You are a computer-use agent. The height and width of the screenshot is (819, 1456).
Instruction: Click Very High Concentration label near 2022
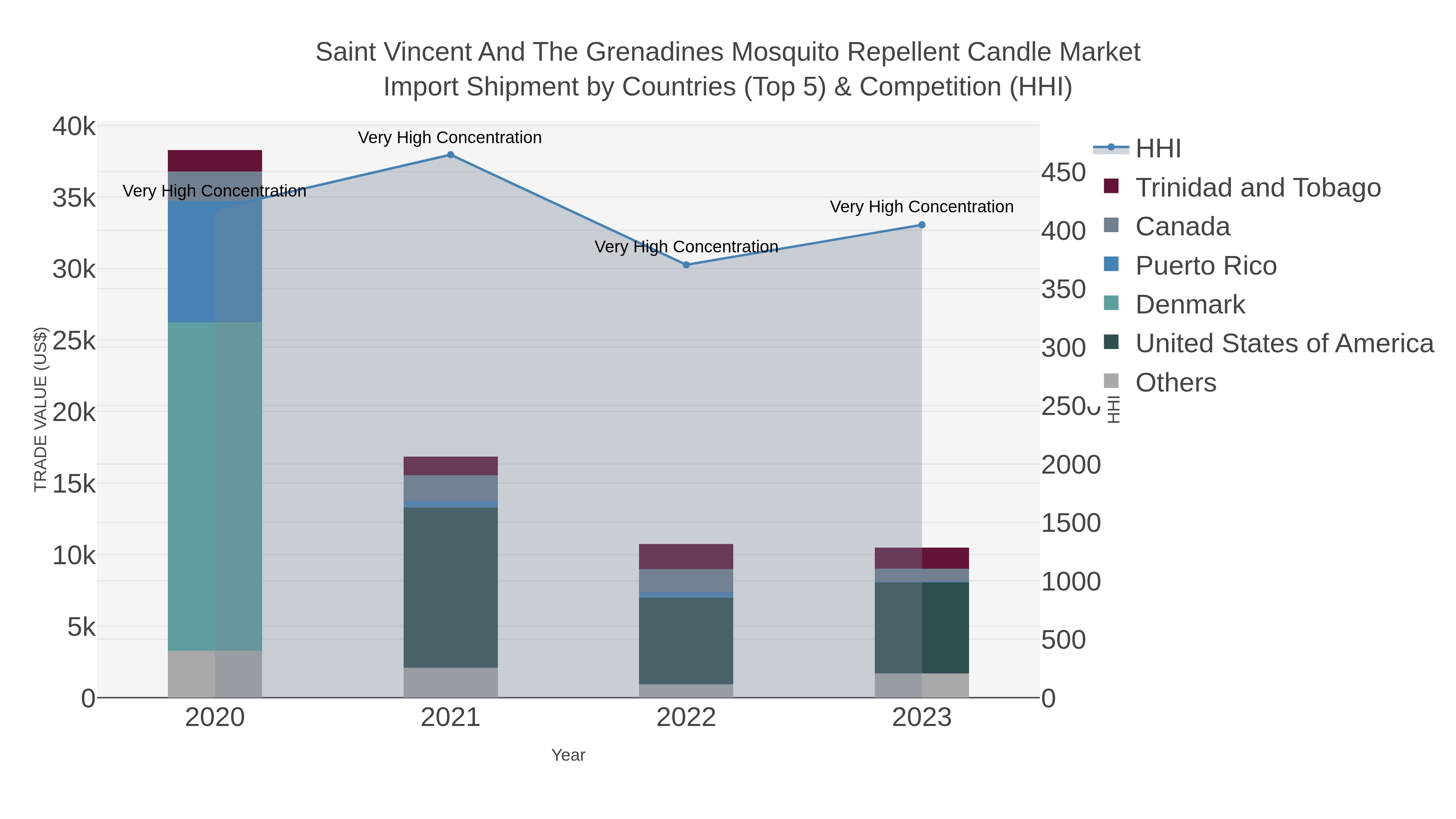(686, 246)
